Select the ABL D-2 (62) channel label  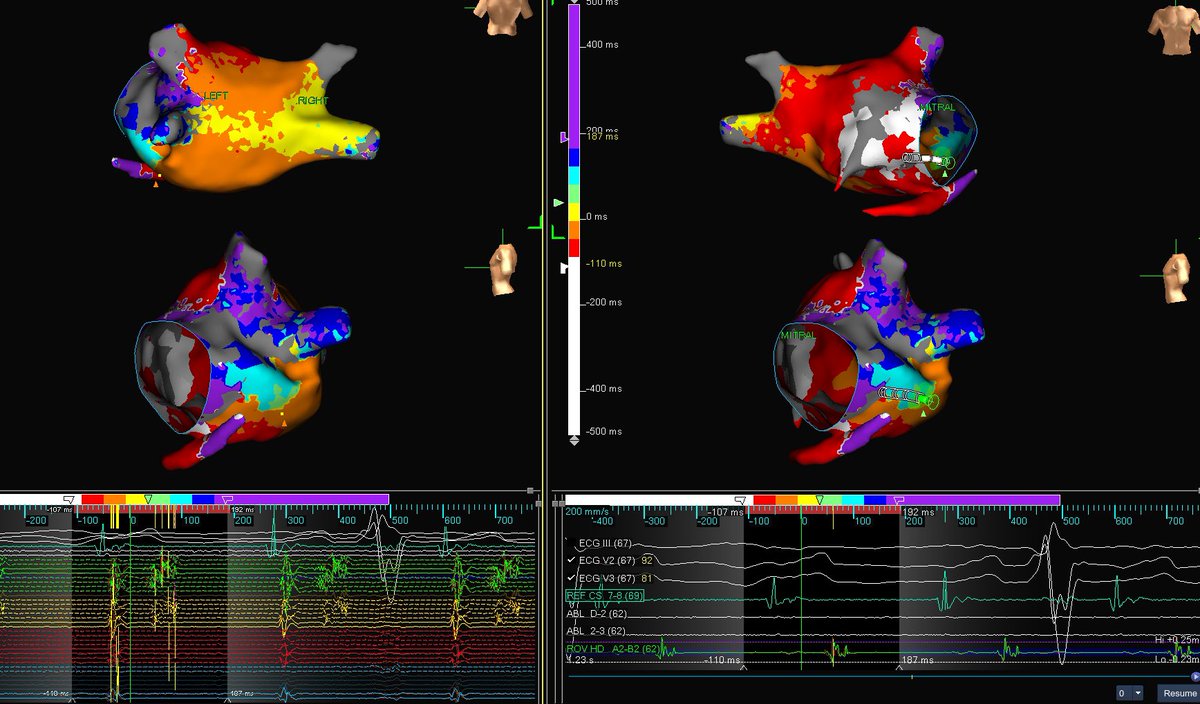point(596,613)
